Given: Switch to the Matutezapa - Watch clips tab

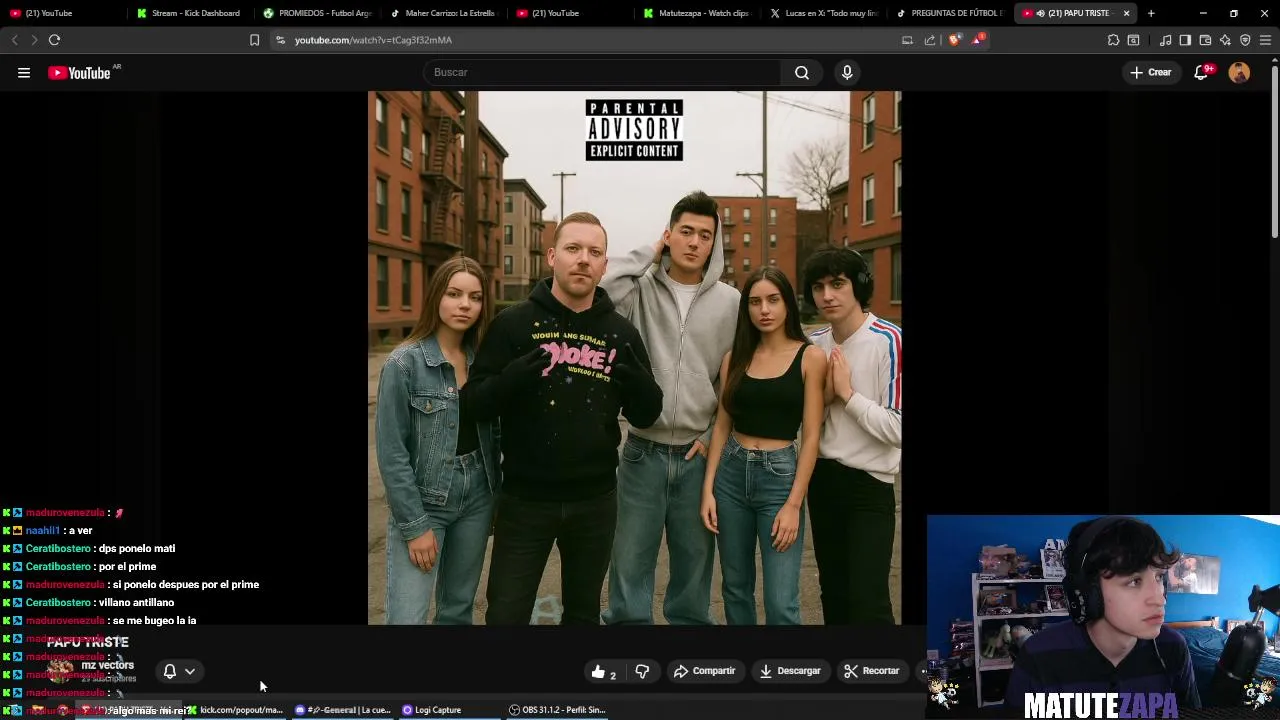Looking at the screenshot, I should click(x=696, y=13).
